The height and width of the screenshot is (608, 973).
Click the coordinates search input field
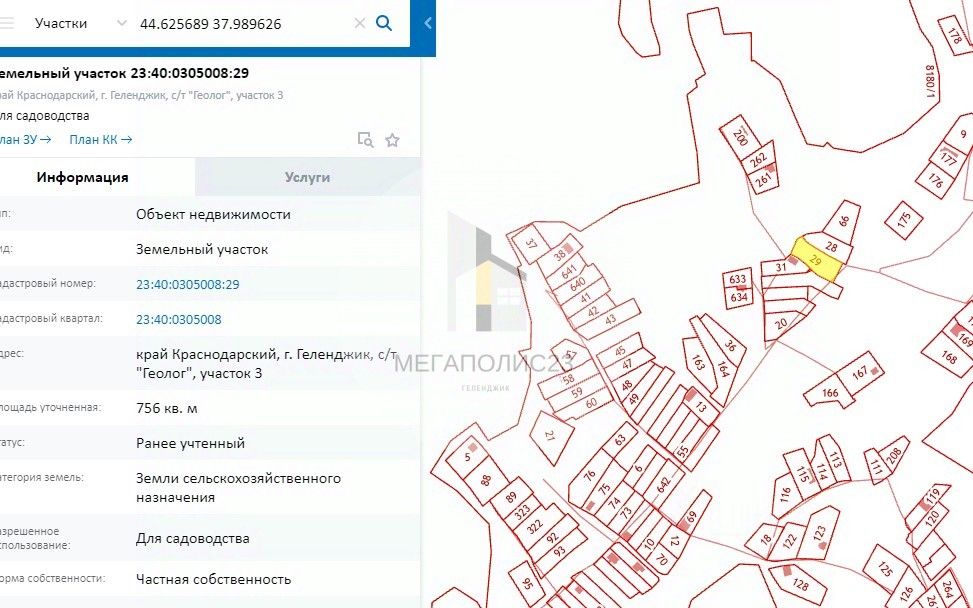[x=242, y=24]
